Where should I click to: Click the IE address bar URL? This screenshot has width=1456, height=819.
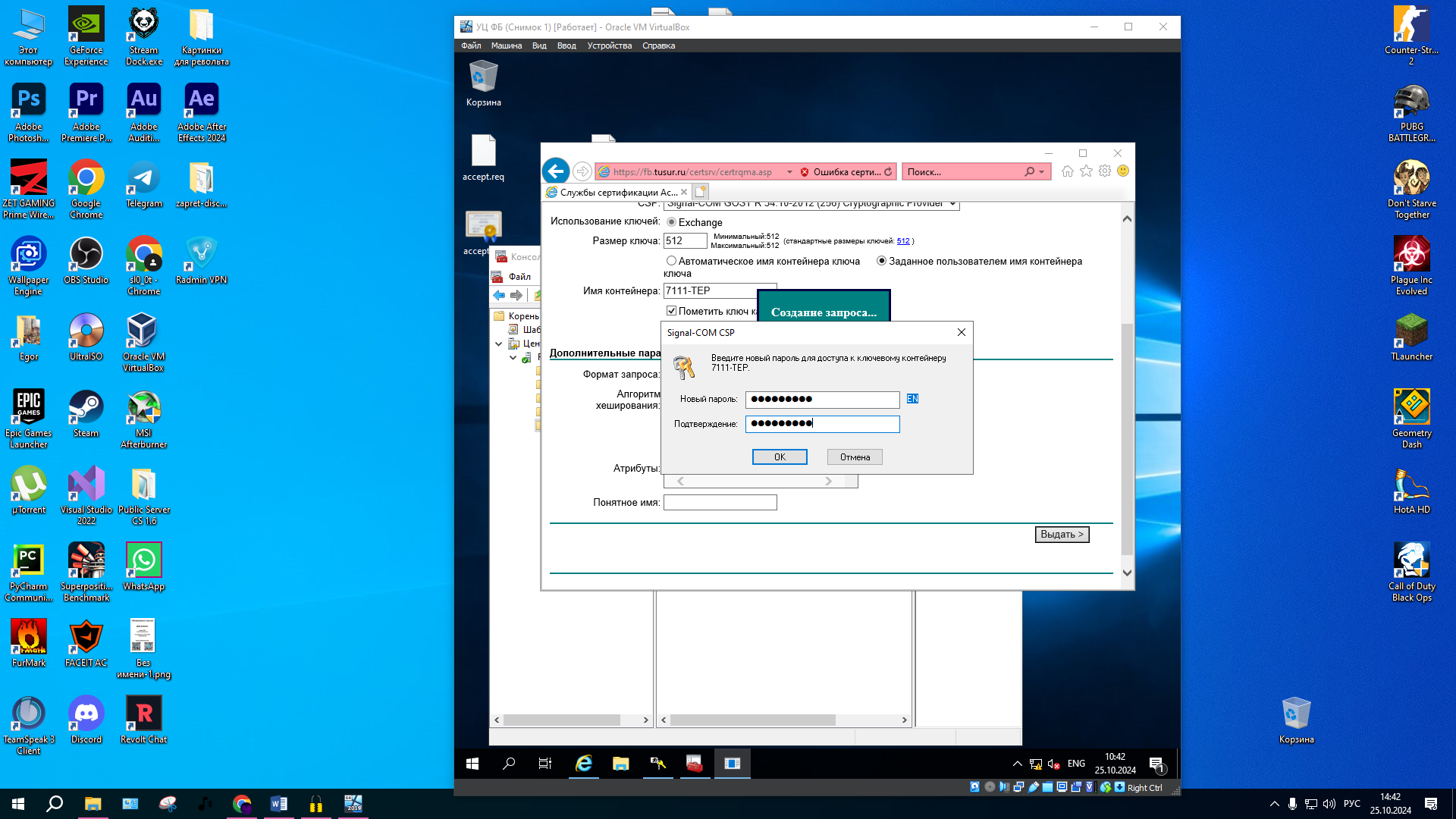point(692,172)
